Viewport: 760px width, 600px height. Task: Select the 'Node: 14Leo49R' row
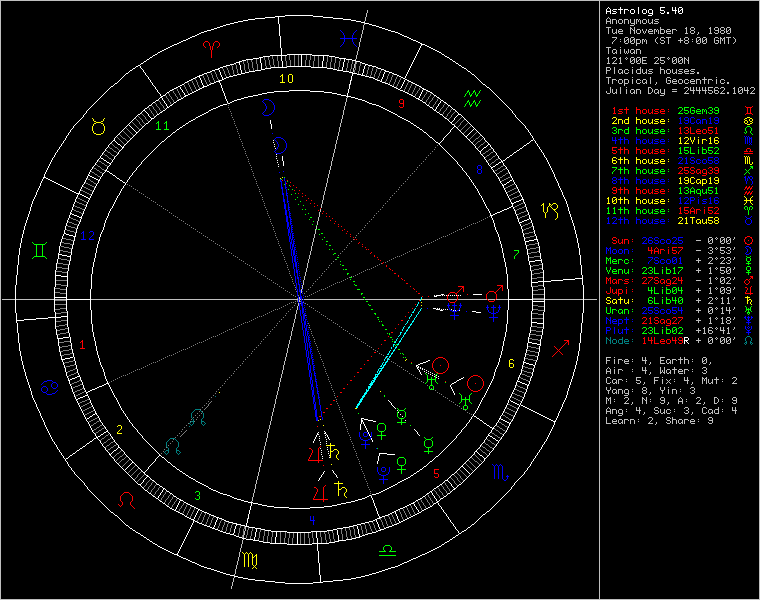point(680,341)
